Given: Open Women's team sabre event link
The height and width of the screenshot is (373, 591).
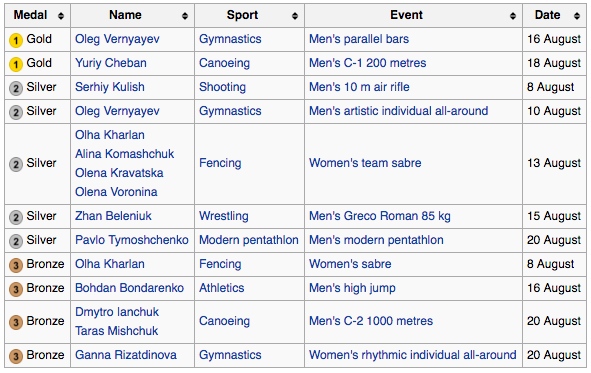Looking at the screenshot, I should coord(365,163).
